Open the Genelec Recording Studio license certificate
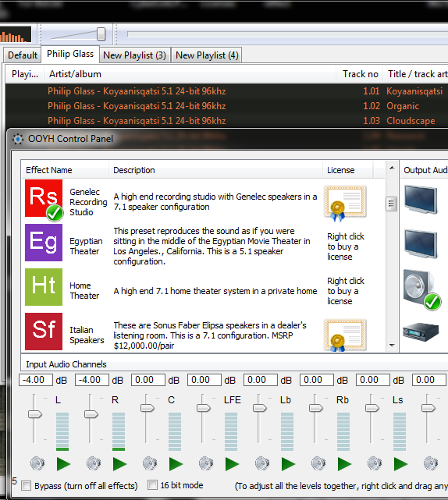Screen dimensions: 448x500 click(x=345, y=203)
